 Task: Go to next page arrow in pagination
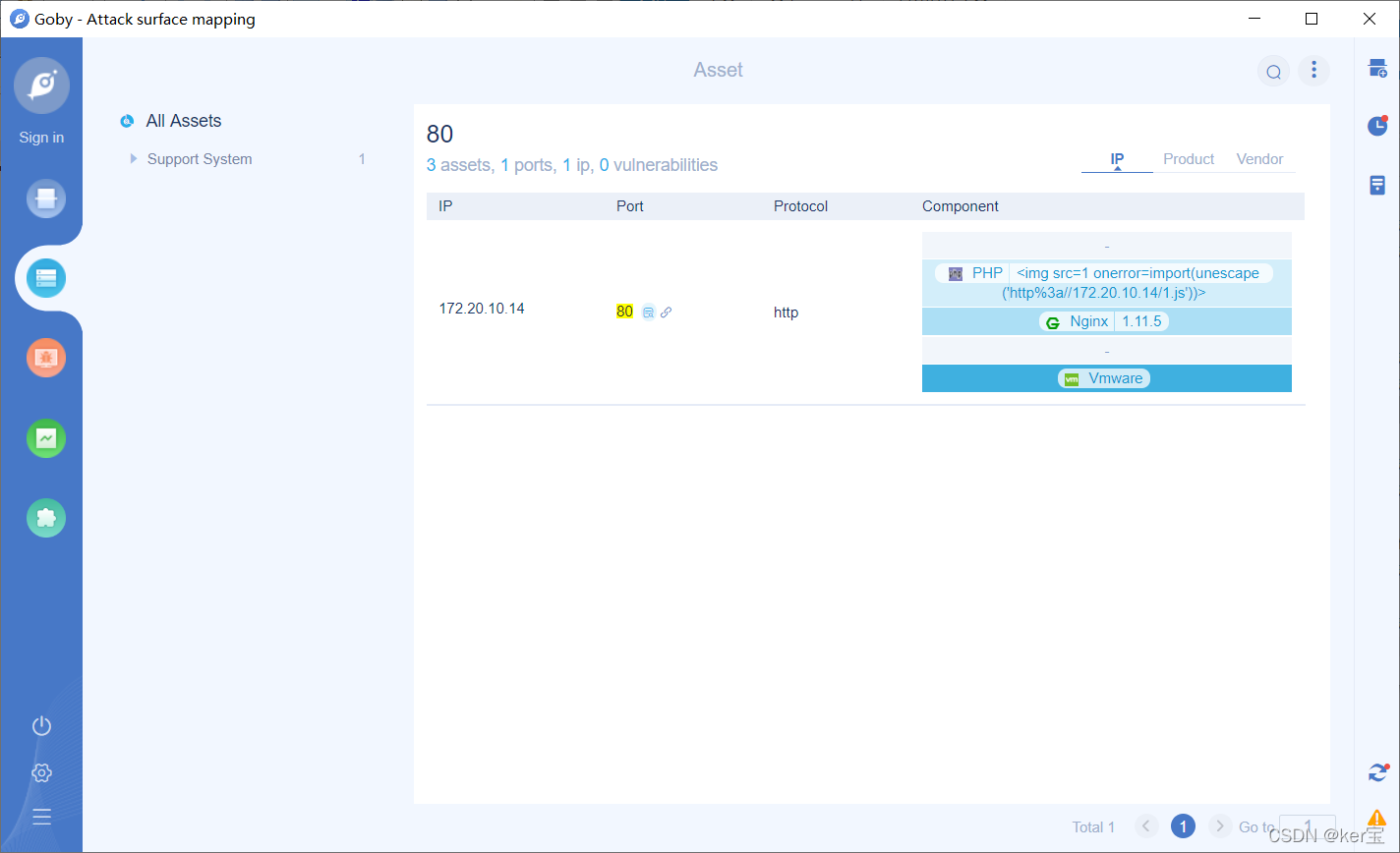[x=1219, y=826]
